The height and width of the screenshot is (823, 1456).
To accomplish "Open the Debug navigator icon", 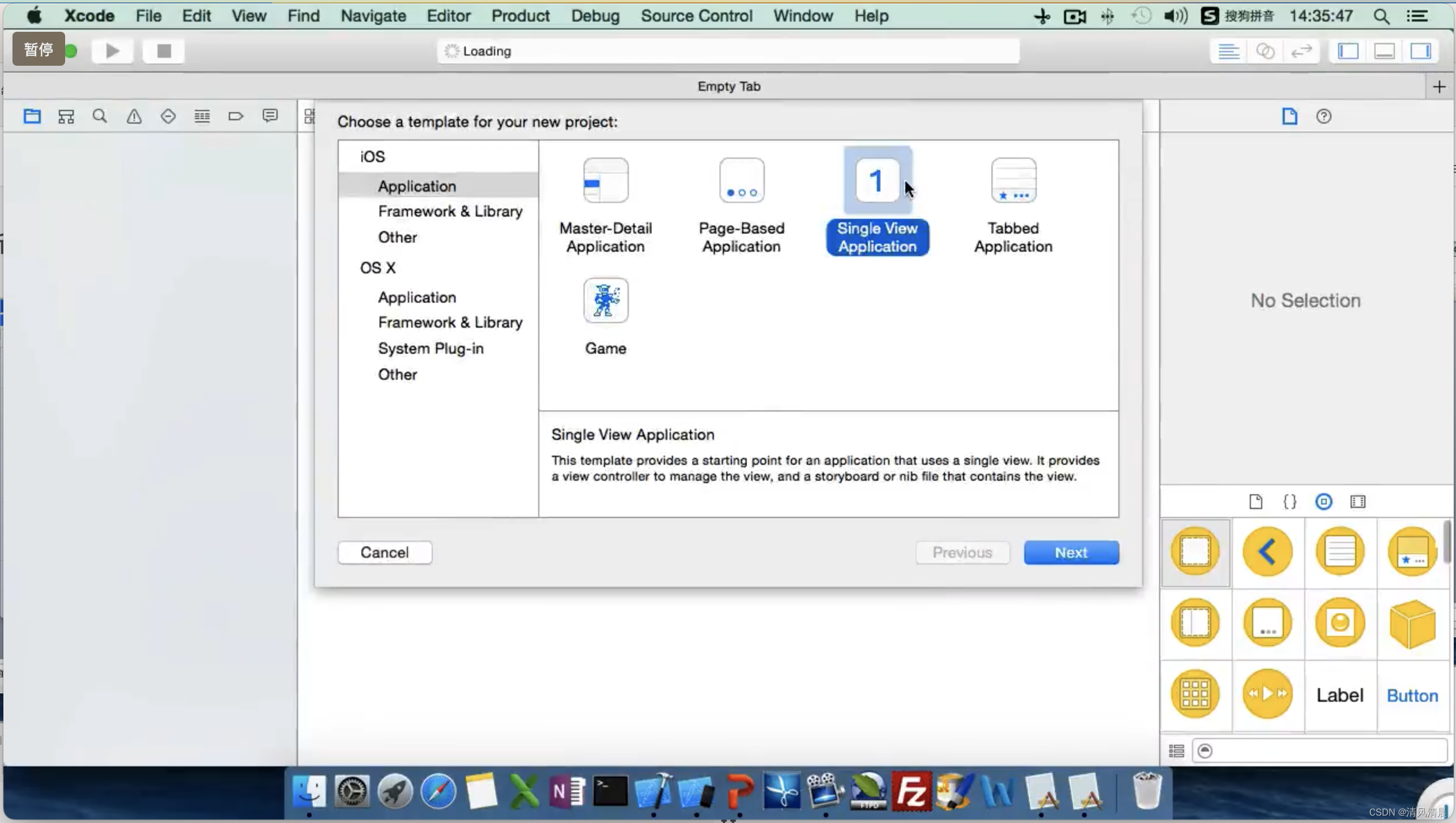I will (202, 116).
